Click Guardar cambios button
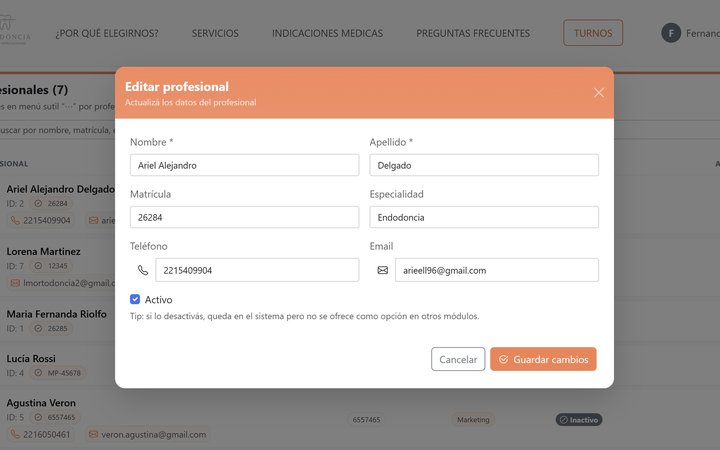Viewport: 720px width, 450px height. (543, 359)
